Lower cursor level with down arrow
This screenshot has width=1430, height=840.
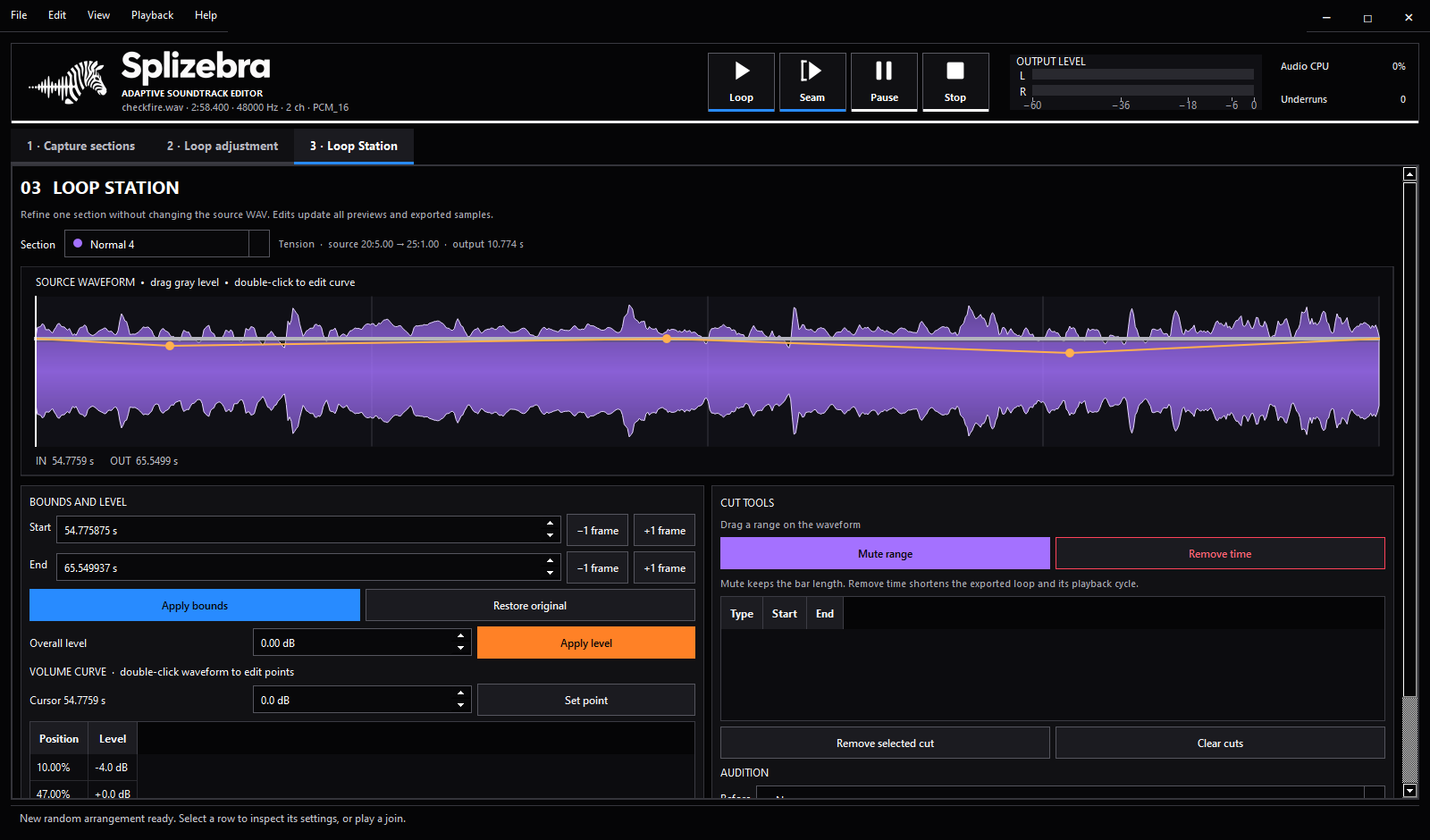tap(460, 706)
